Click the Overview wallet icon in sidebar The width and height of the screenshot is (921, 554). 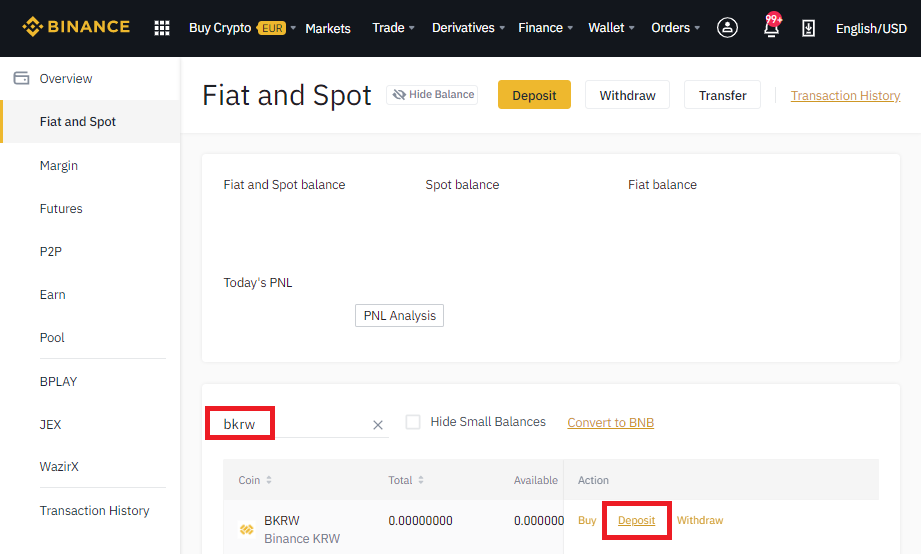[x=21, y=78]
